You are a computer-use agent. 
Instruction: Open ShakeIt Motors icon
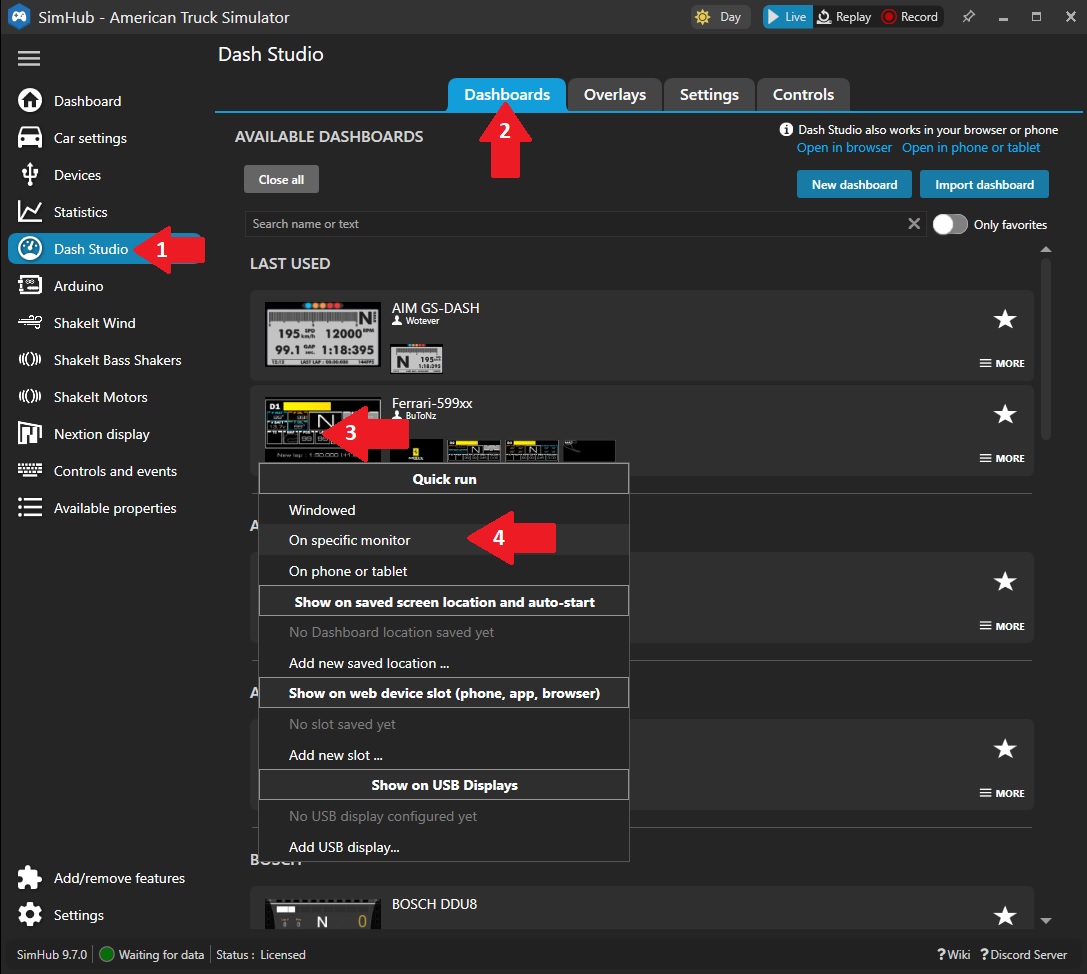pos(30,397)
